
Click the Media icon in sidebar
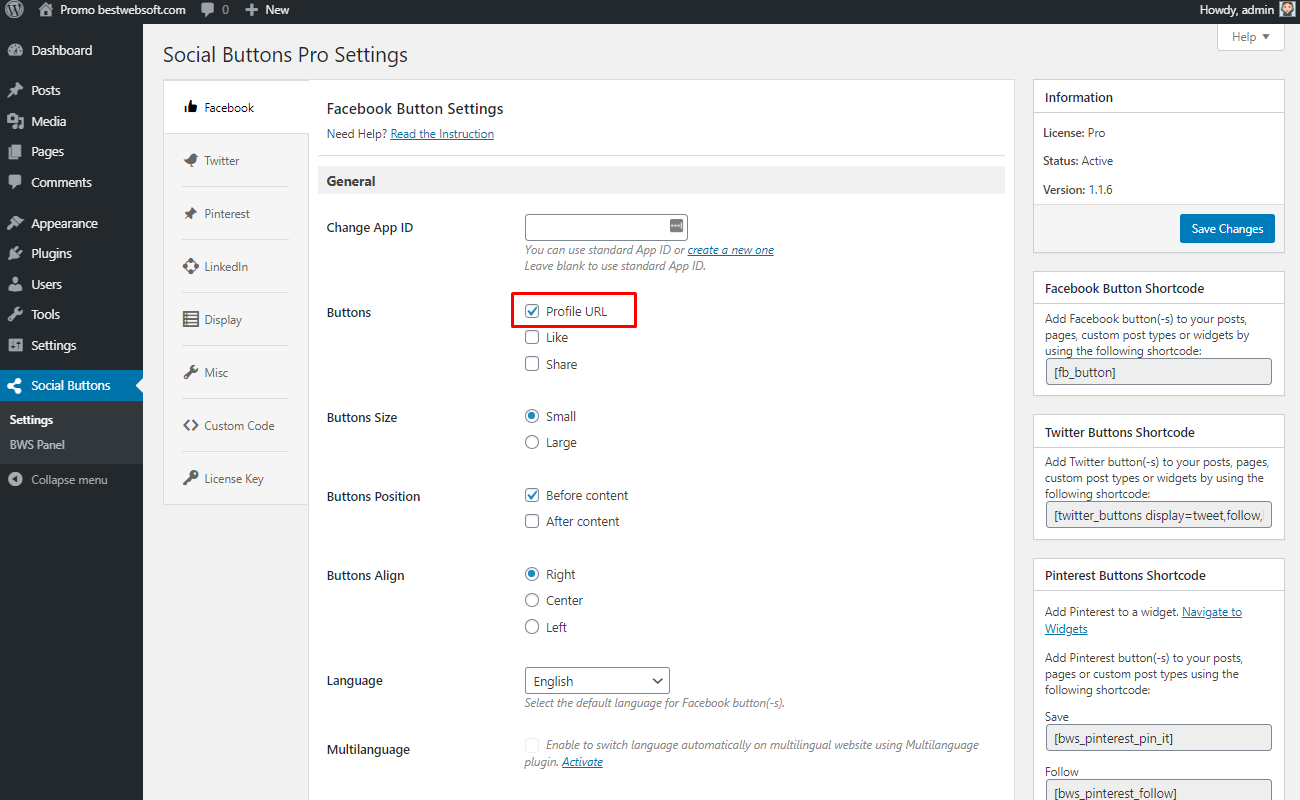pyautogui.click(x=15, y=121)
